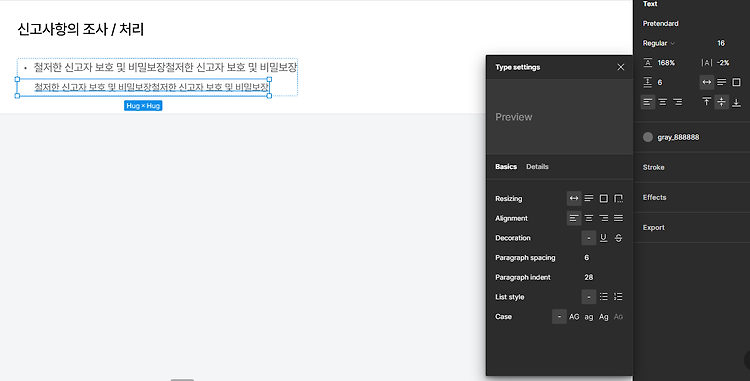The image size is (750, 381).
Task: Align text left in the Text panel
Action: [x=648, y=102]
